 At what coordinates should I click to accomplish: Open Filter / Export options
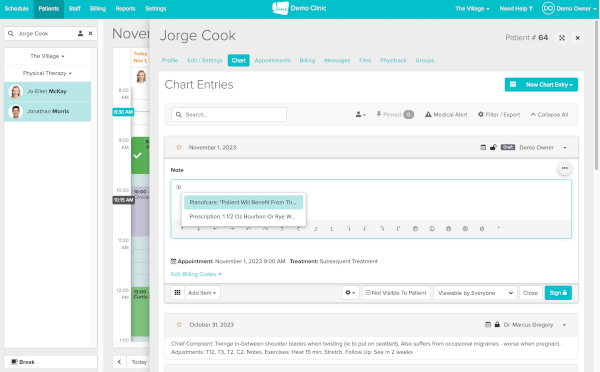(x=499, y=114)
